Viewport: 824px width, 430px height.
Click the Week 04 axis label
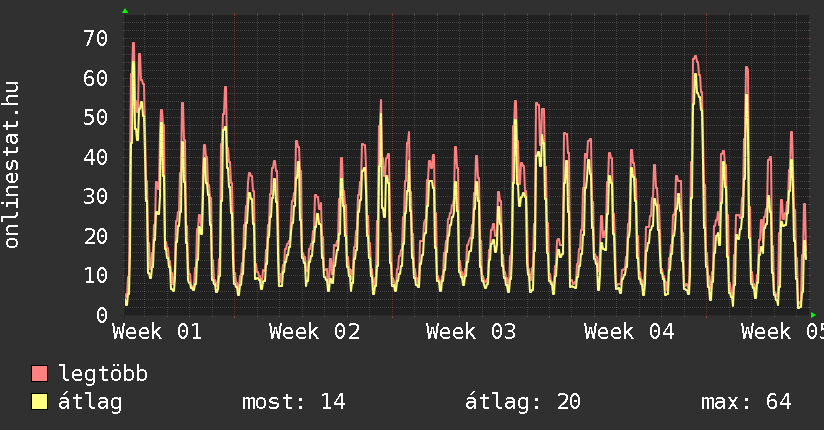pyautogui.click(x=629, y=331)
